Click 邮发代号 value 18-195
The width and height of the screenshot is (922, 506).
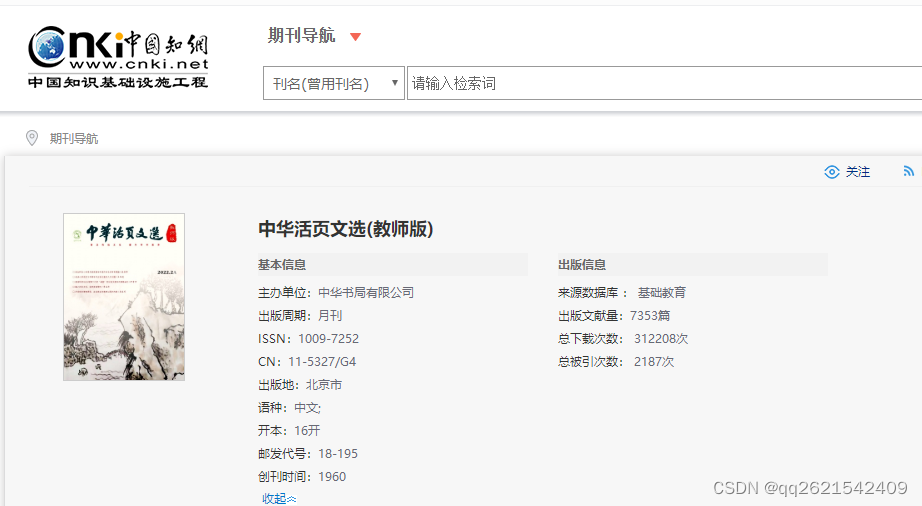pyautogui.click(x=338, y=454)
